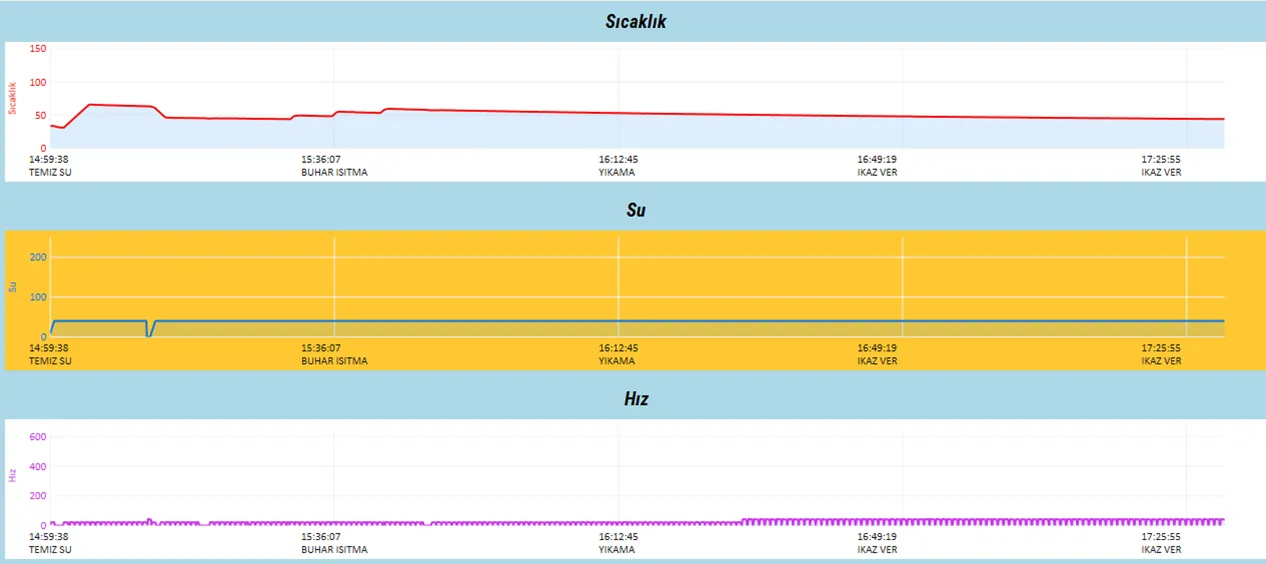
Task: Click the 600 tick on the Hız axis
Action: [38, 437]
